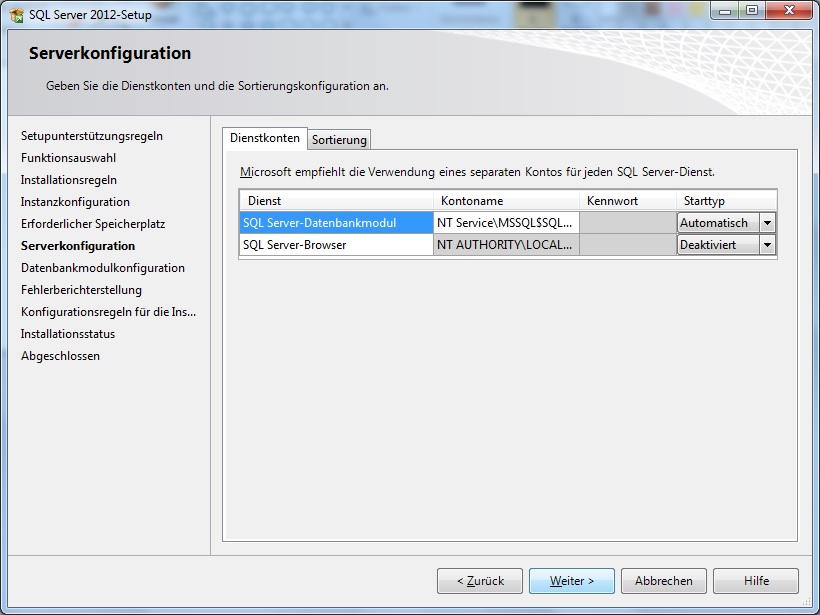Click Konfigurationsregeln für die Ins... step
The image size is (820, 615).
[108, 312]
